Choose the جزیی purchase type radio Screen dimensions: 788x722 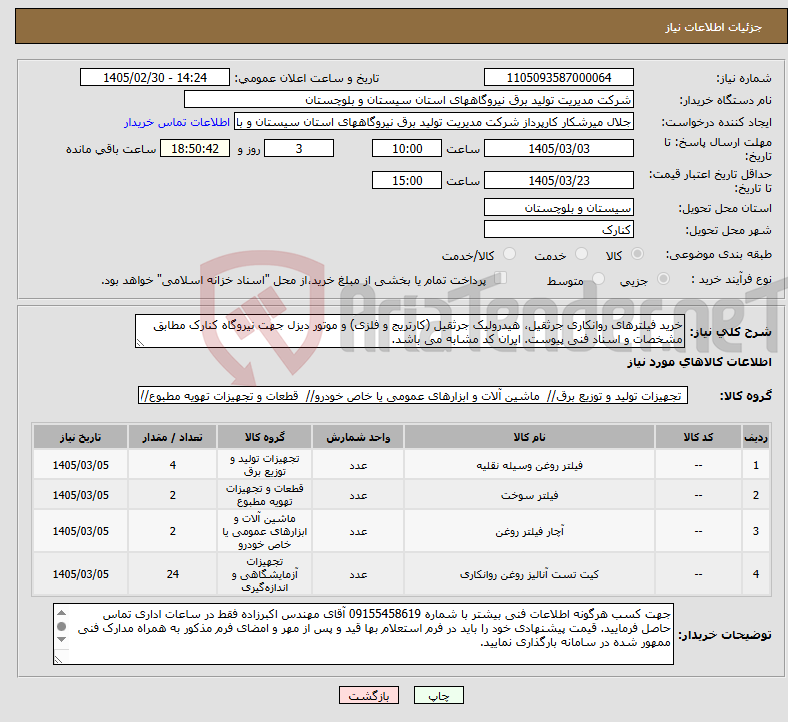663,278
